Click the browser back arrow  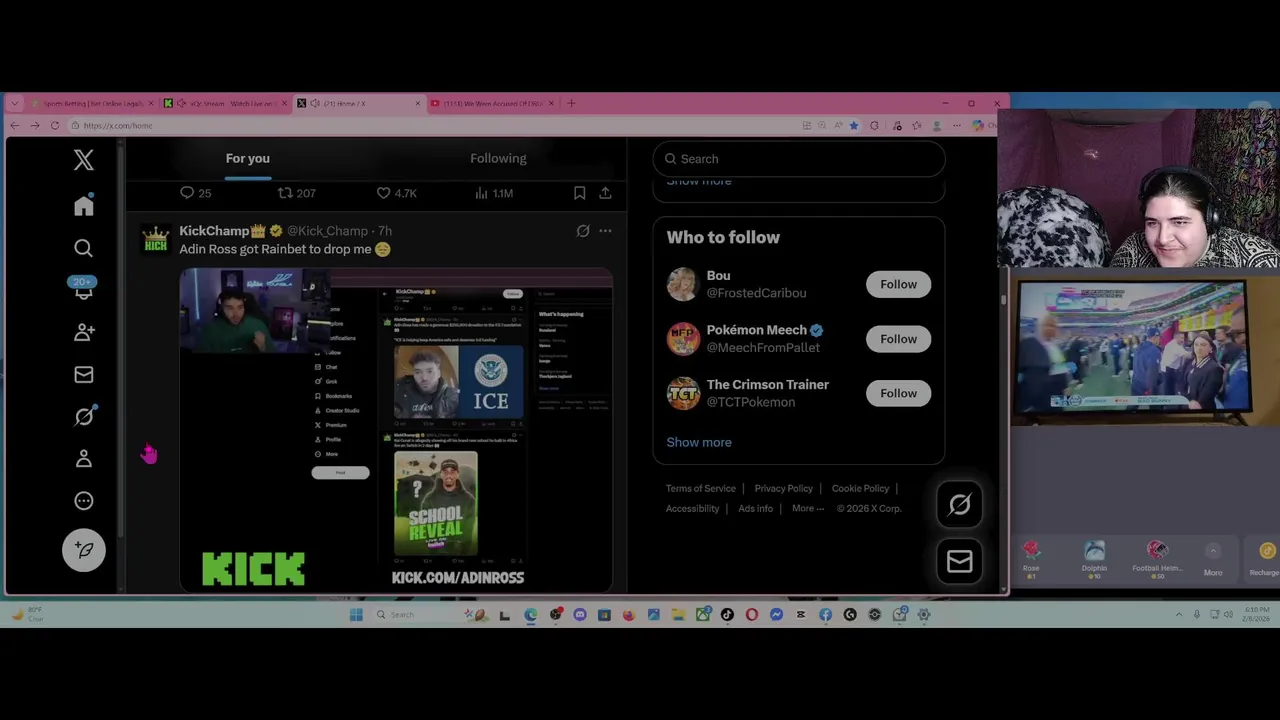point(14,125)
